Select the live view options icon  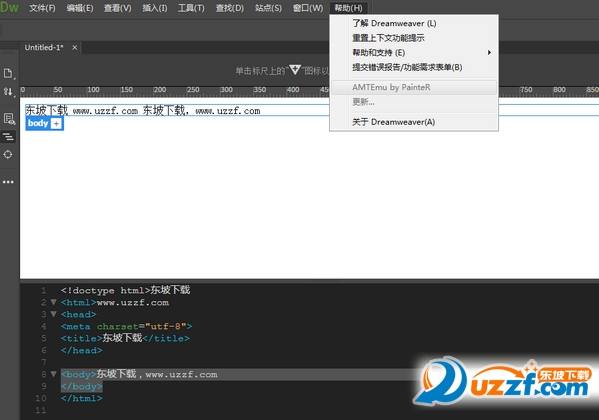(x=8, y=119)
